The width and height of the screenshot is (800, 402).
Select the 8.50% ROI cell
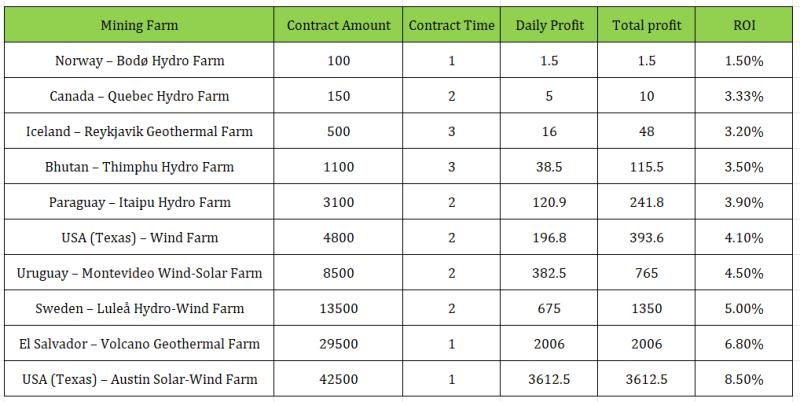click(x=743, y=379)
